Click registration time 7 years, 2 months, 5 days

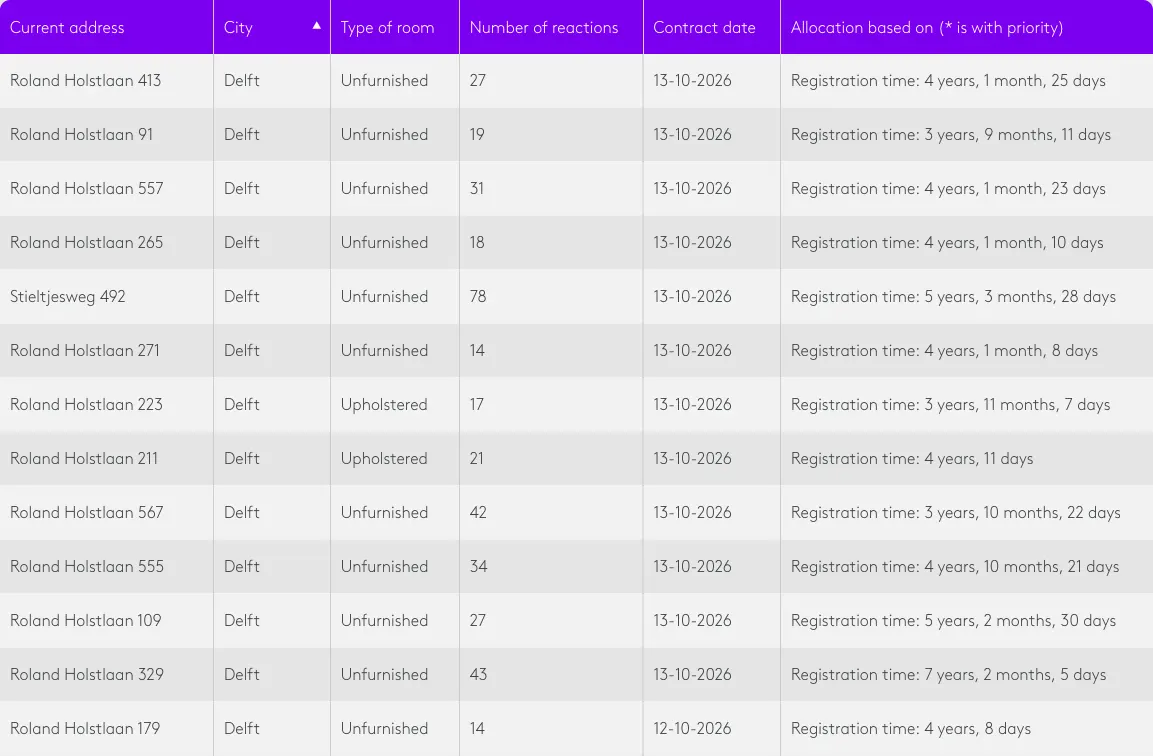pos(948,674)
